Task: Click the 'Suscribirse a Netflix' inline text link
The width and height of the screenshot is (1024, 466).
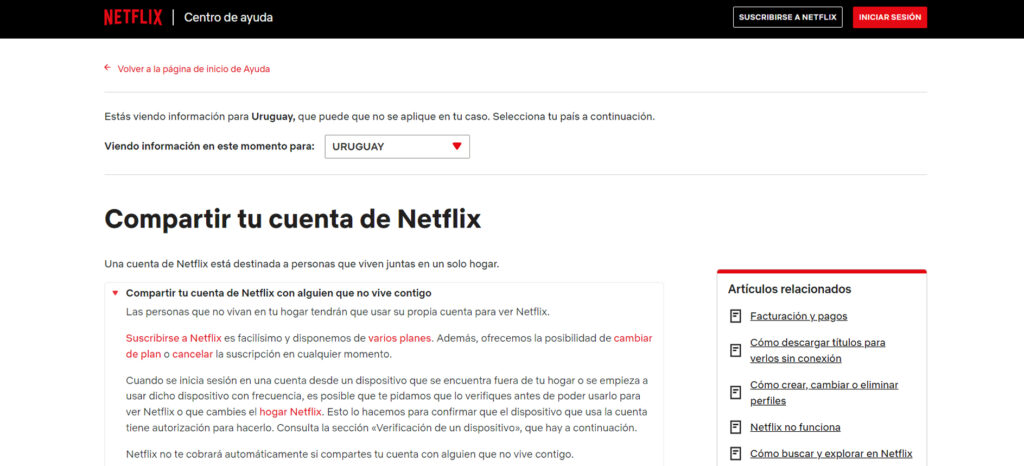Action: tap(174, 338)
